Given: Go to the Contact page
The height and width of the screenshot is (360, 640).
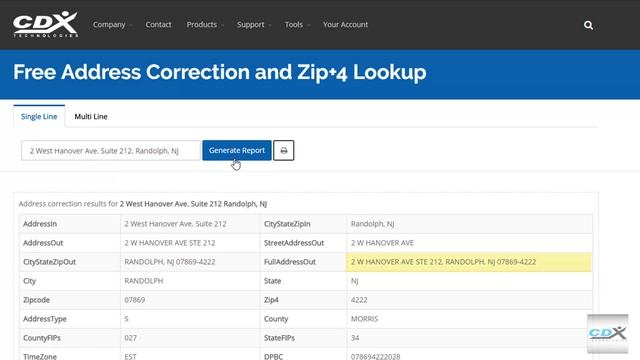Looking at the screenshot, I should 158,24.
